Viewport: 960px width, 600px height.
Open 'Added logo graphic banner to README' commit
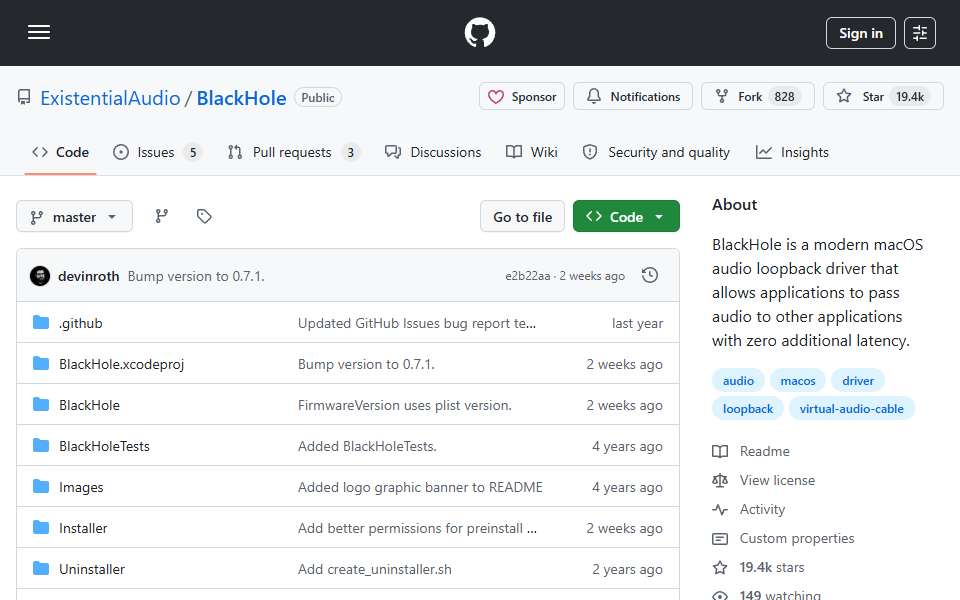(420, 487)
